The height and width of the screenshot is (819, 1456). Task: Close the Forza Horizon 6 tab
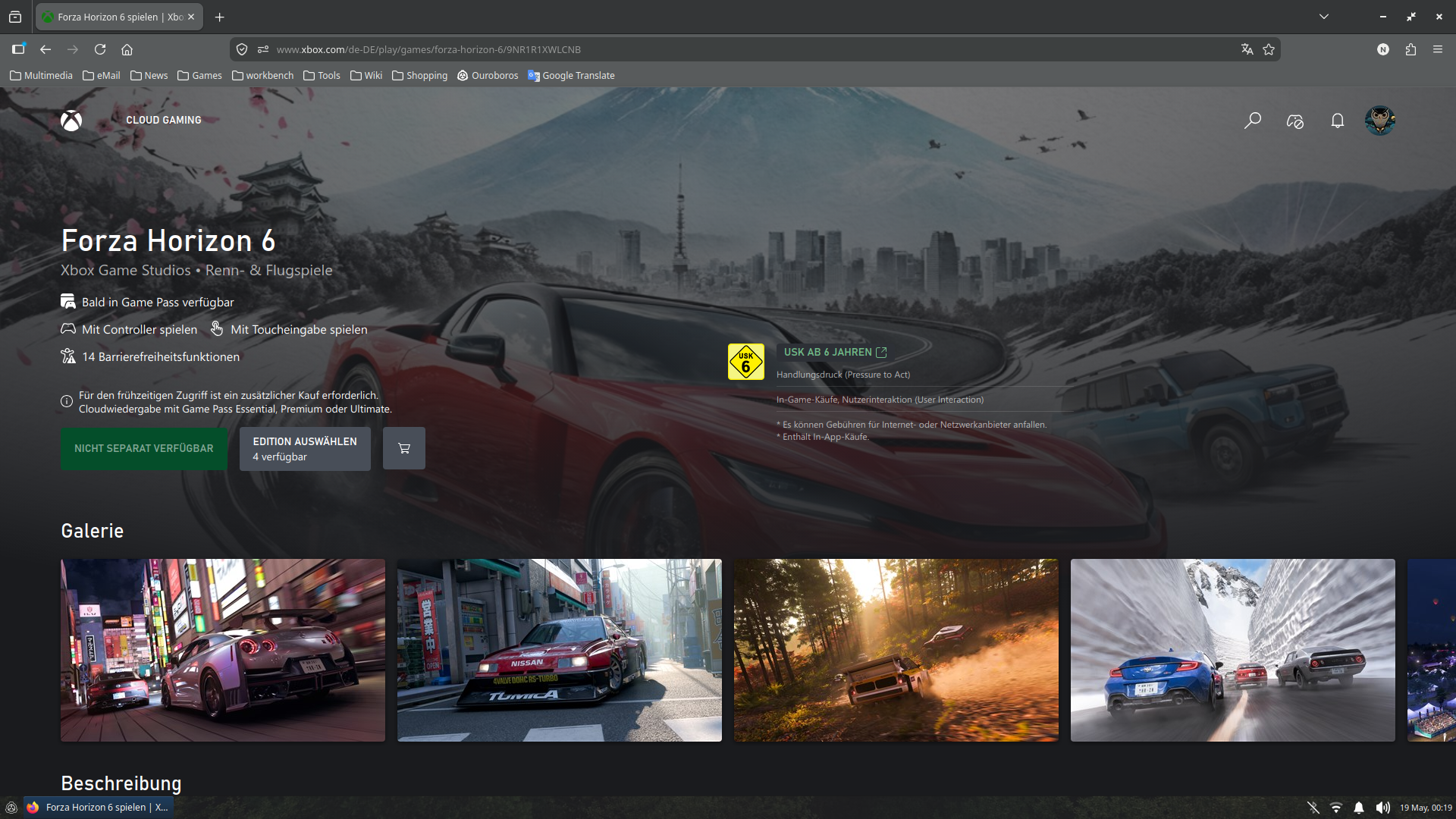click(x=191, y=17)
